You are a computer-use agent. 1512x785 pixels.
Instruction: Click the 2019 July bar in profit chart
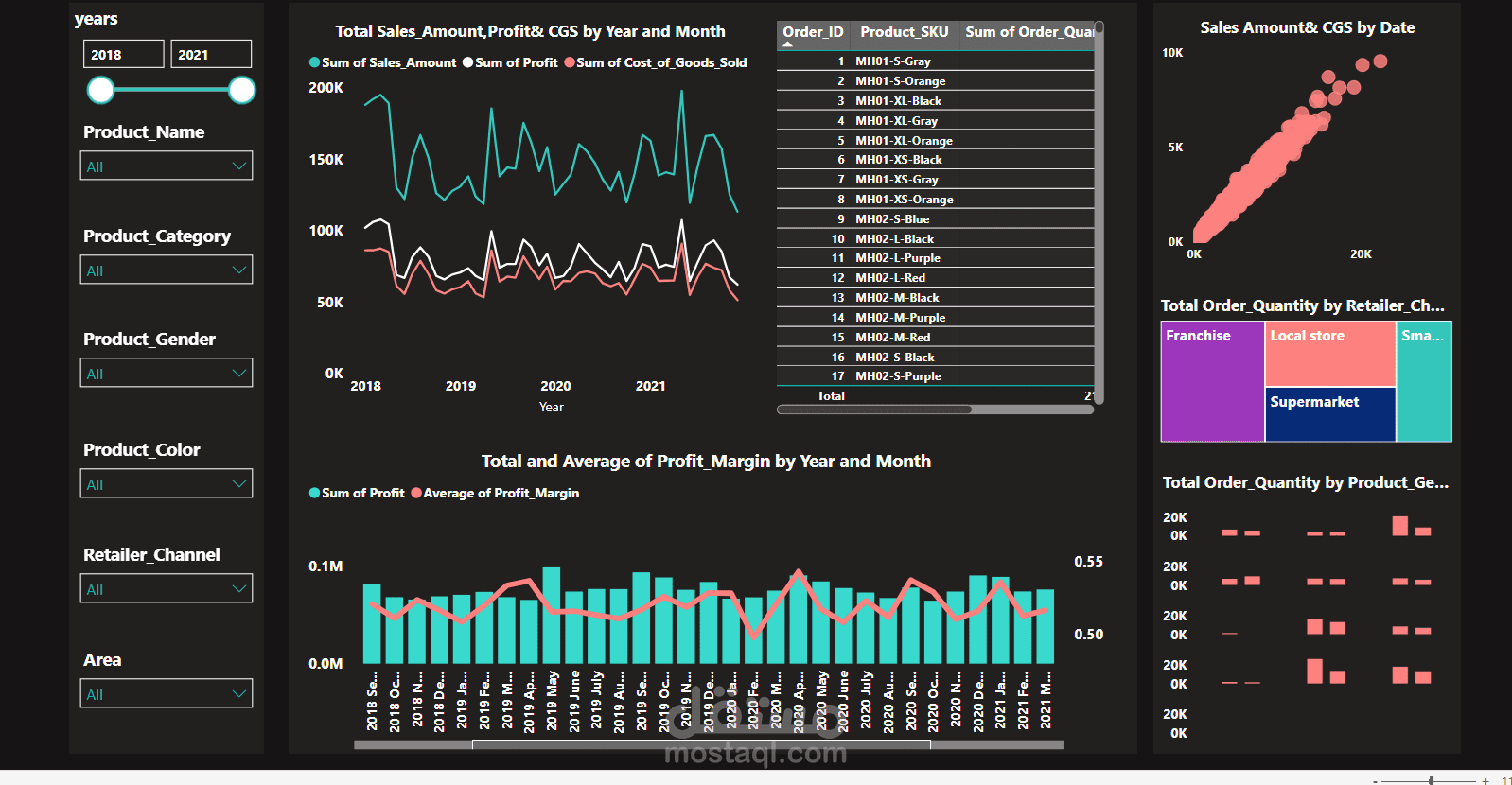[x=596, y=626]
